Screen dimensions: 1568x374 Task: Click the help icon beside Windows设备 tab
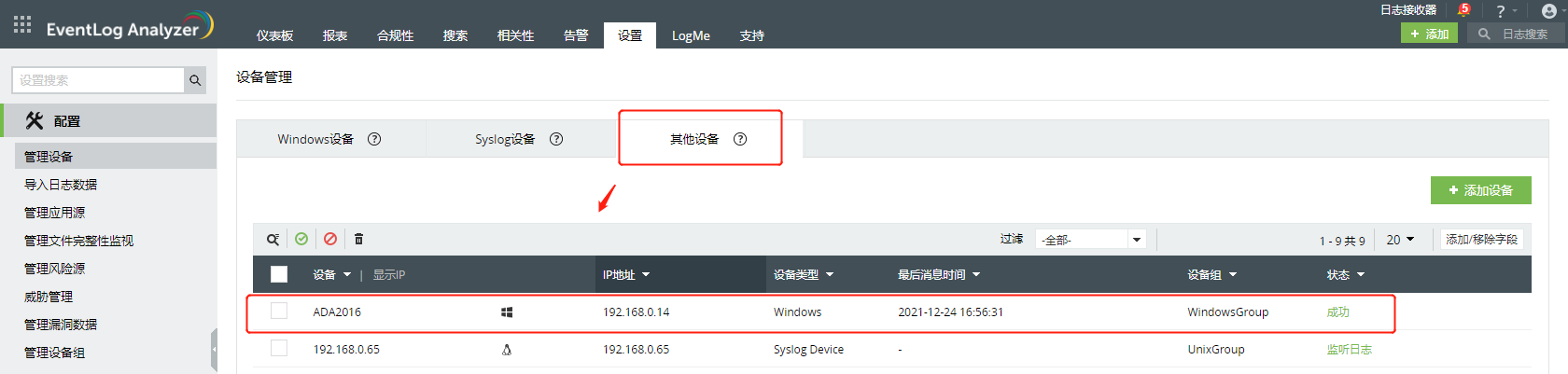[374, 139]
